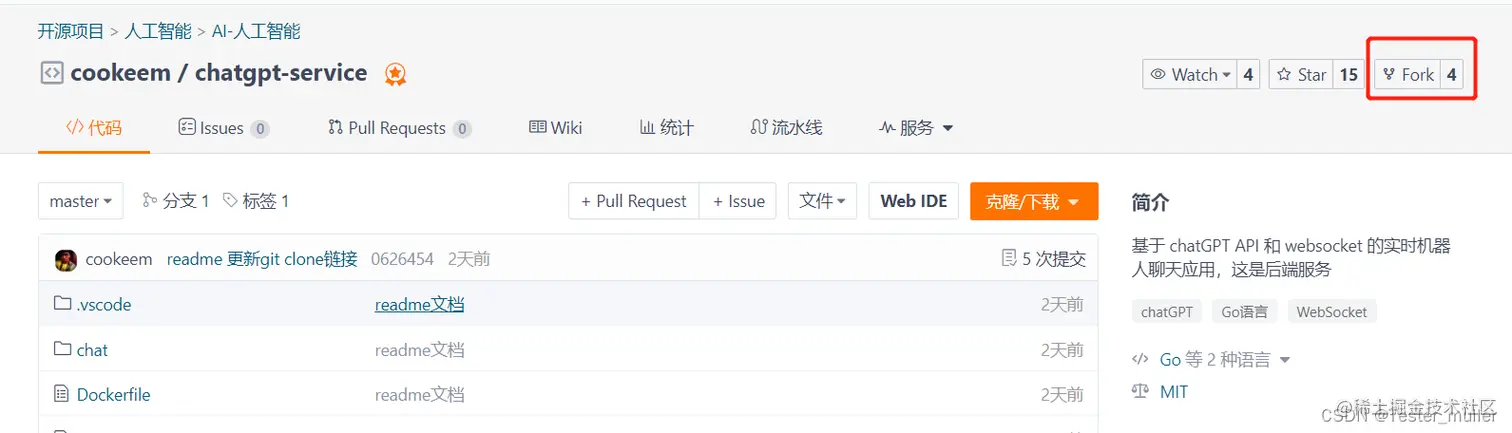The image size is (1512, 433).
Task: Click the + Issue button
Action: click(739, 201)
